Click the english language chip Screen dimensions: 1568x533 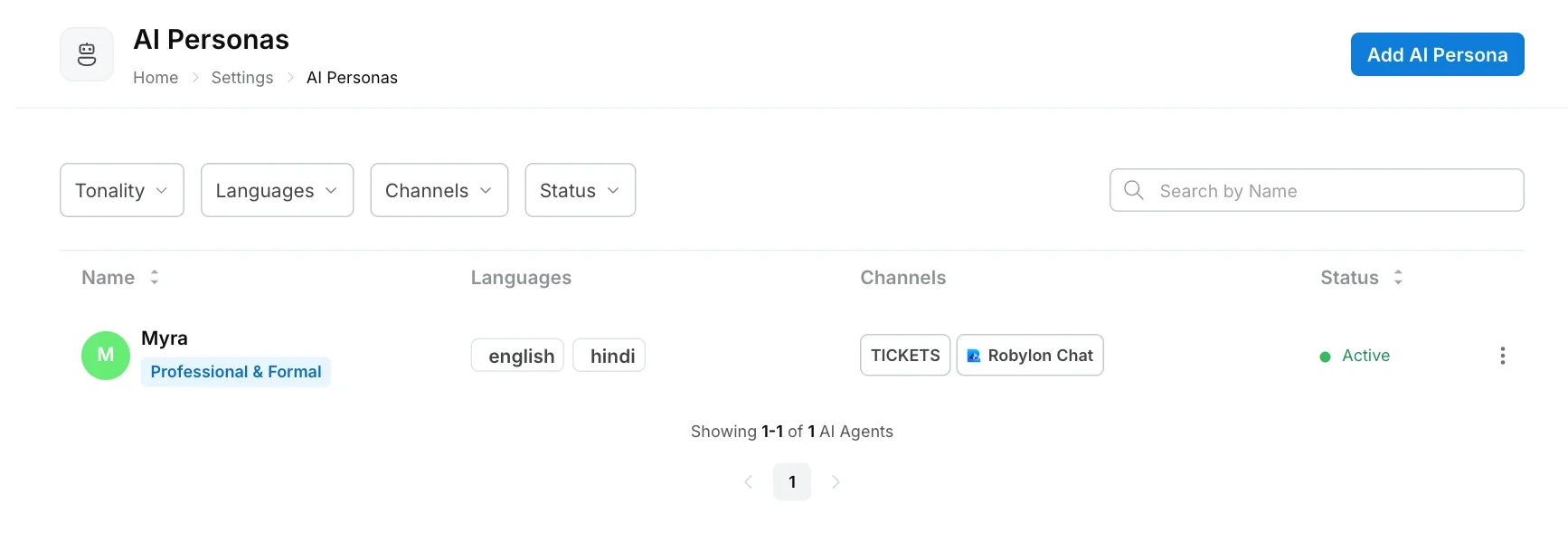(518, 356)
